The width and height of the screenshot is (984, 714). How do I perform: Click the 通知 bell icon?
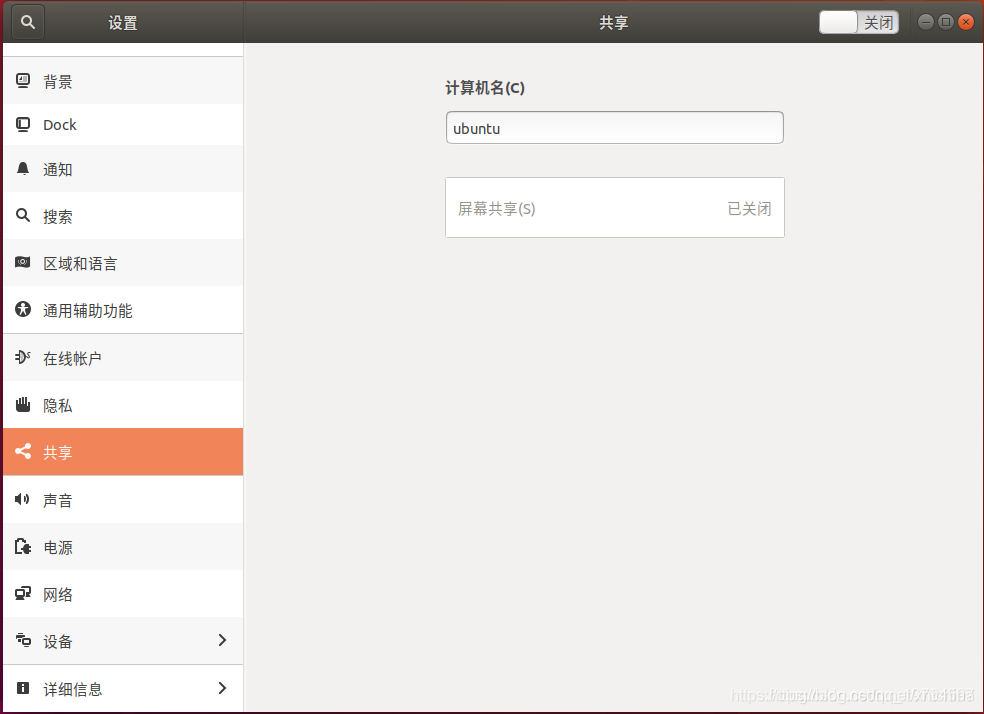pos(23,169)
